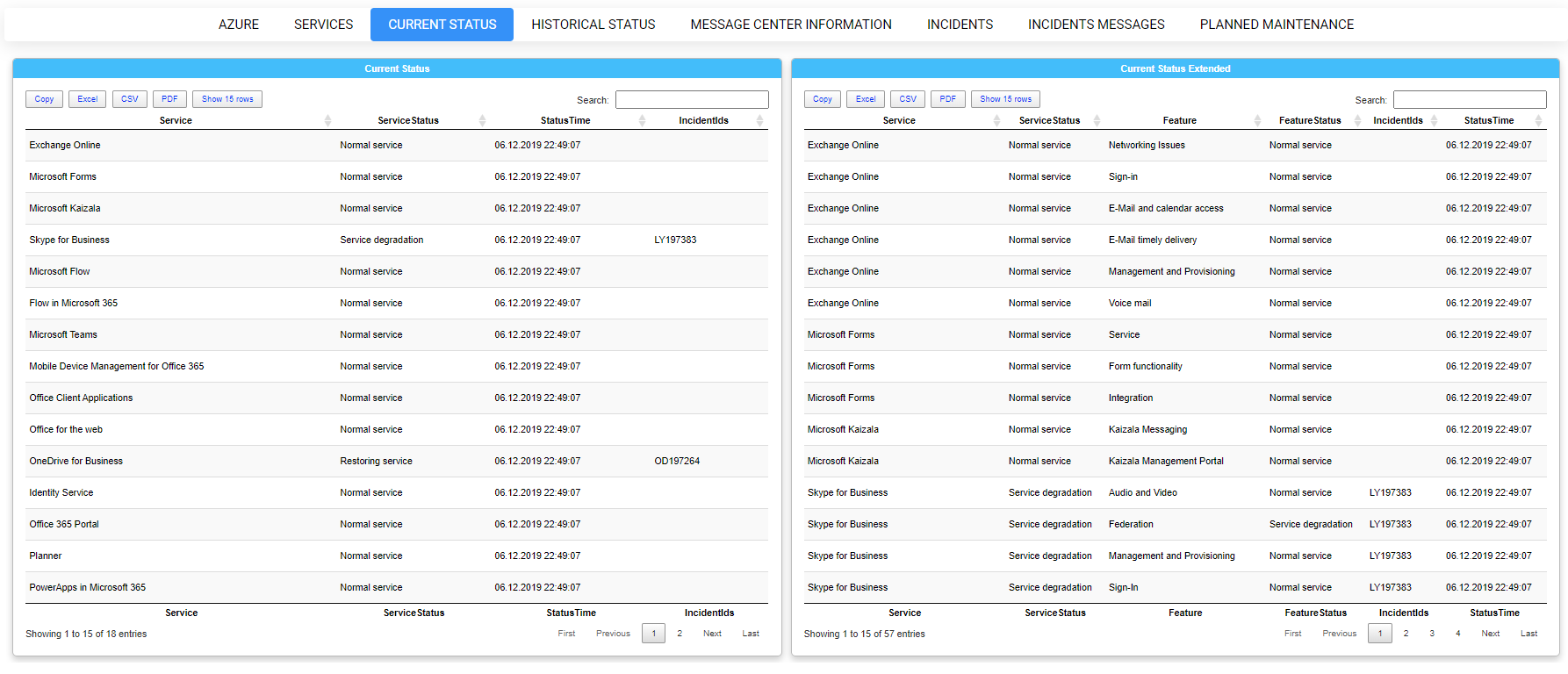Sort Extended table by ServiceStatus column
Viewport: 1568px width, 674px height.
pos(1049,120)
